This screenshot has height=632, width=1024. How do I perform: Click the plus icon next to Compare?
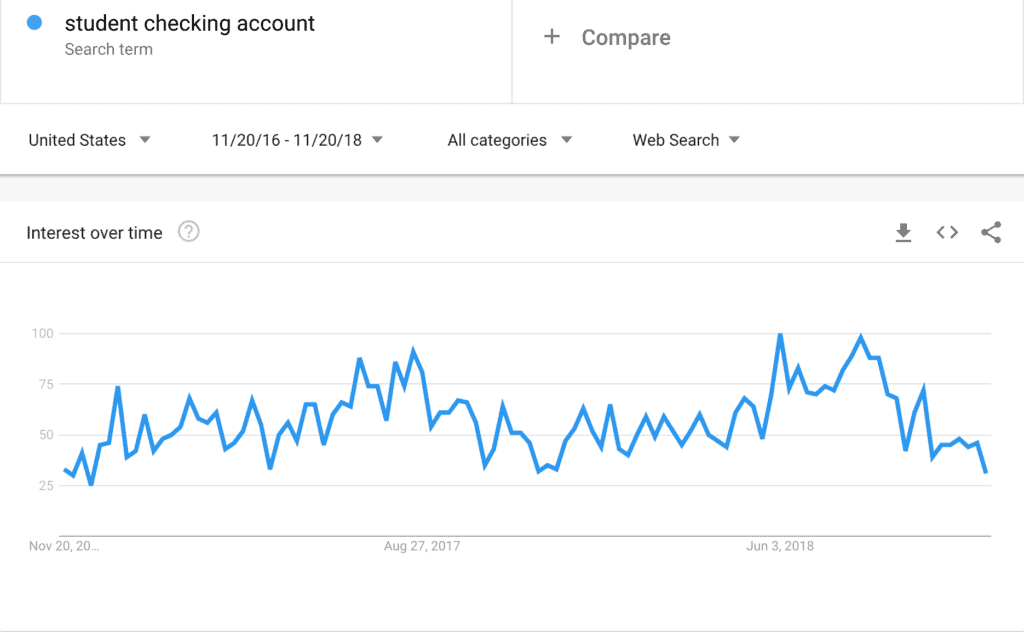pos(552,37)
